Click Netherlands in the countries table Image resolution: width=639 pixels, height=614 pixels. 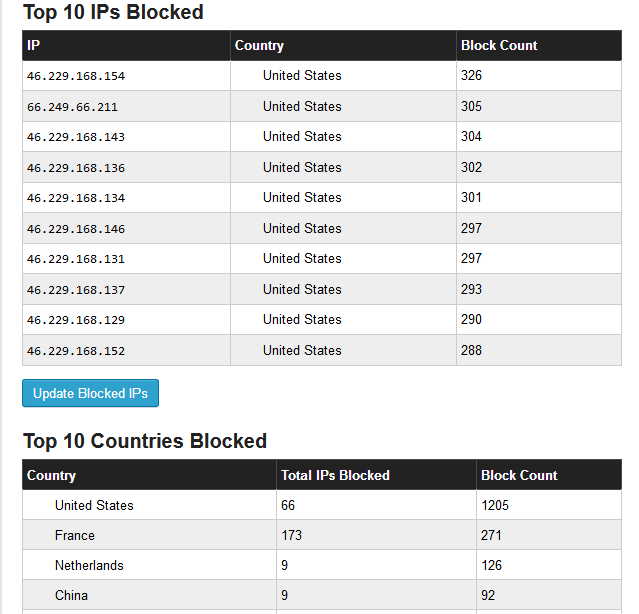click(89, 565)
